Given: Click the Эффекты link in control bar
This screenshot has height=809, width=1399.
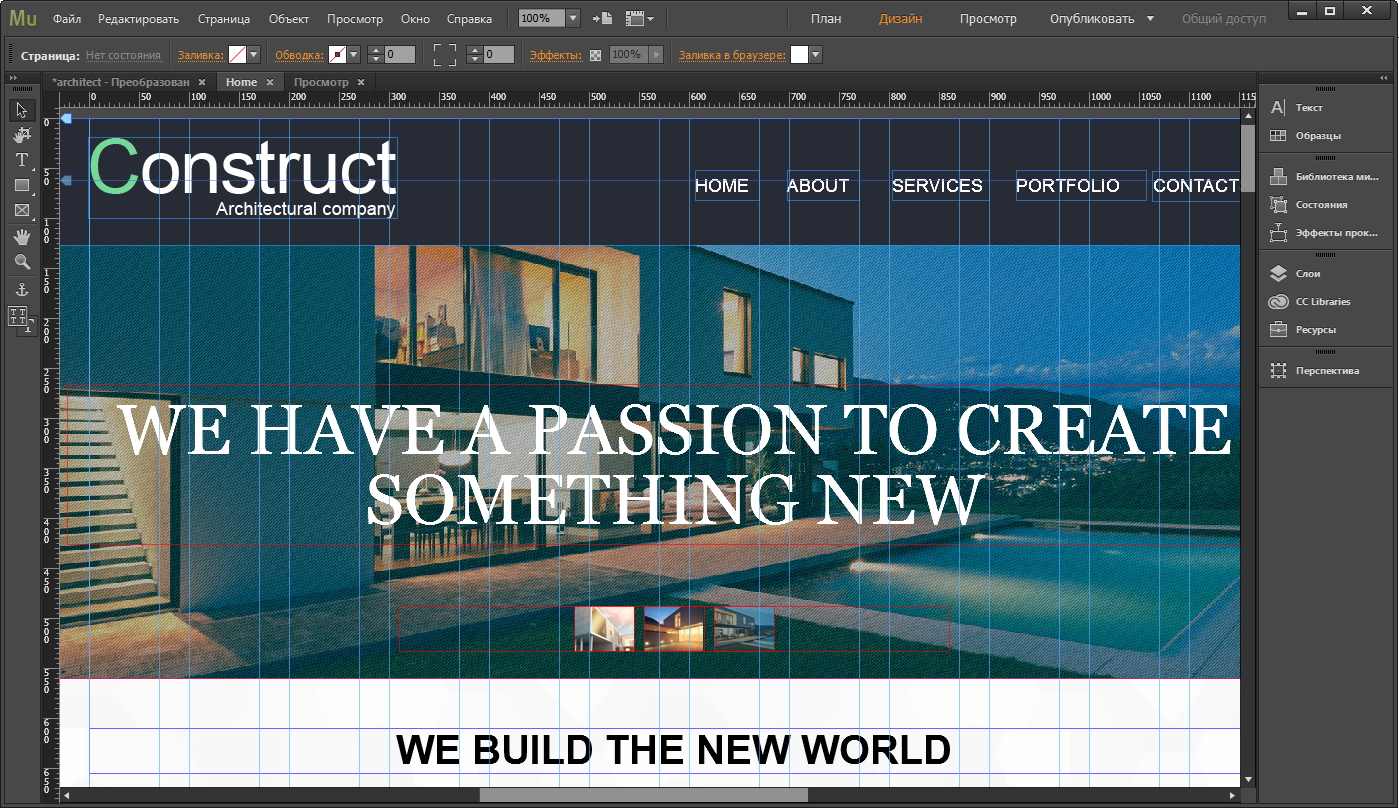Looking at the screenshot, I should (555, 55).
